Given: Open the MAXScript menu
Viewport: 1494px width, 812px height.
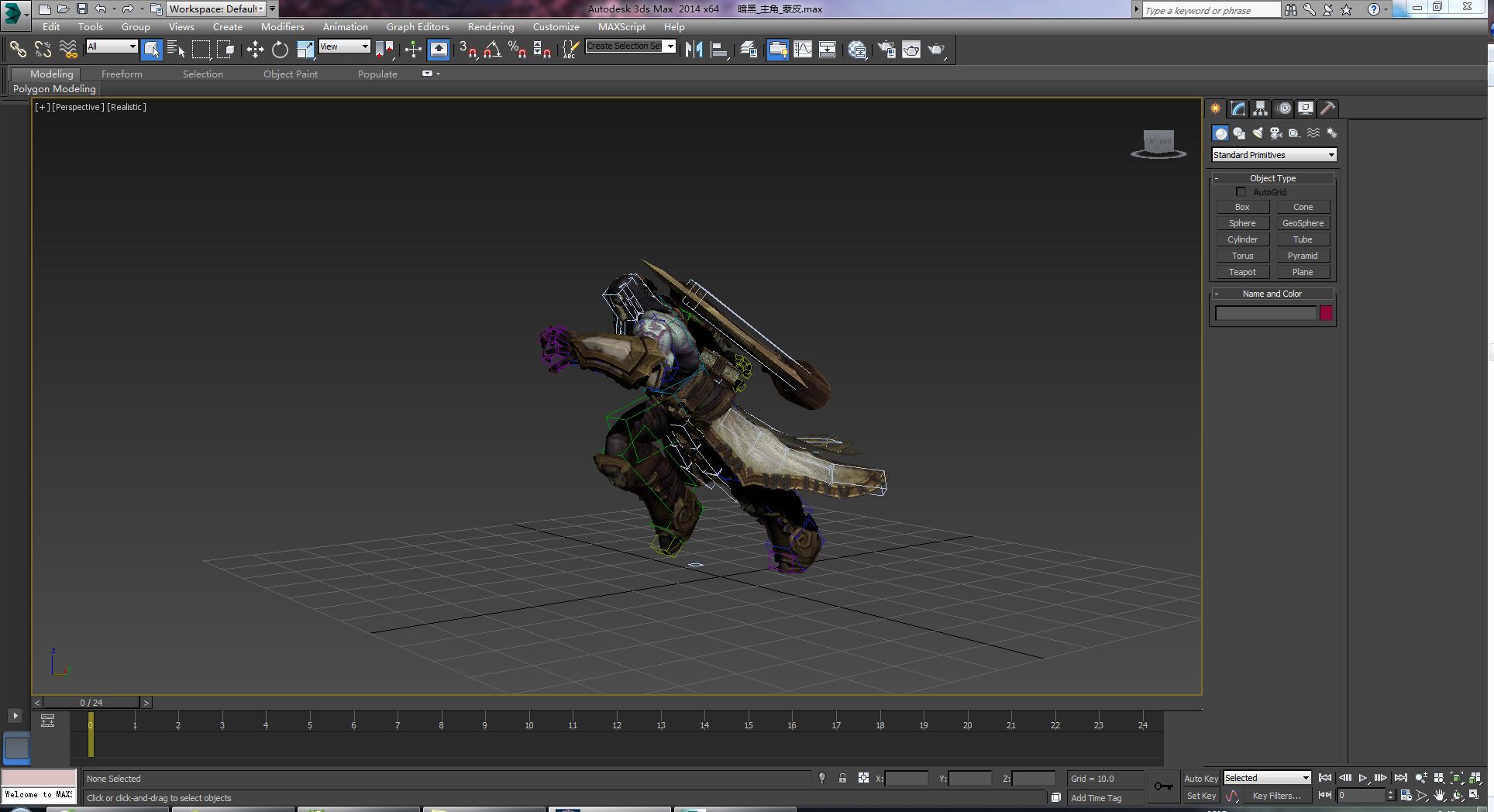Looking at the screenshot, I should [x=621, y=26].
